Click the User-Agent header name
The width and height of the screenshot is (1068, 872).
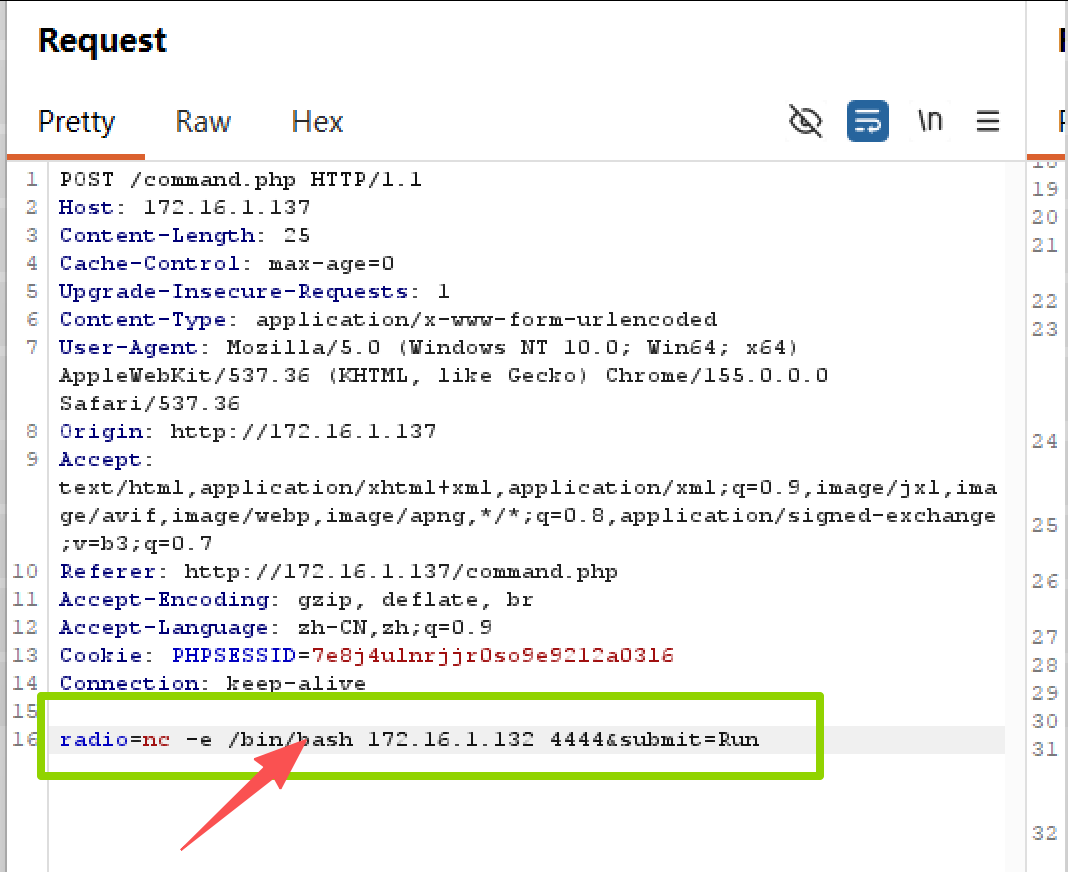click(129, 347)
